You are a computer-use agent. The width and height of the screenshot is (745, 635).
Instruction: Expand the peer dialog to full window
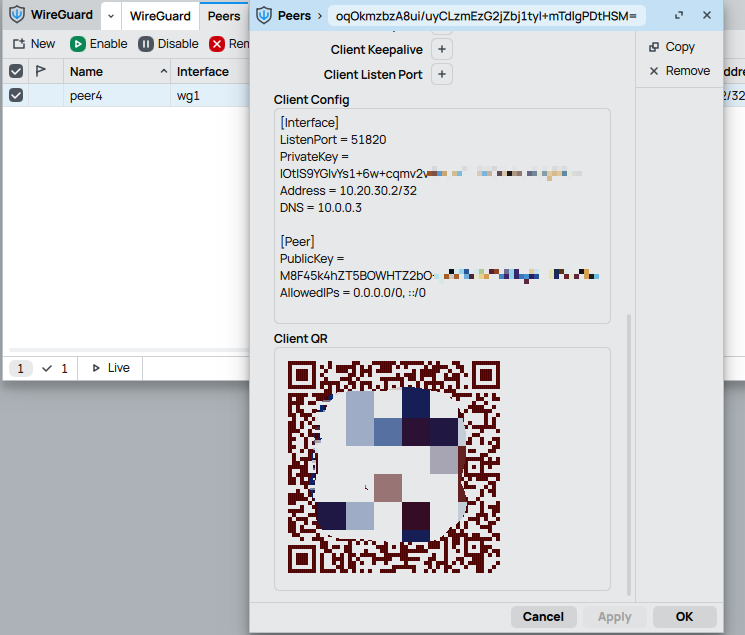(x=679, y=15)
